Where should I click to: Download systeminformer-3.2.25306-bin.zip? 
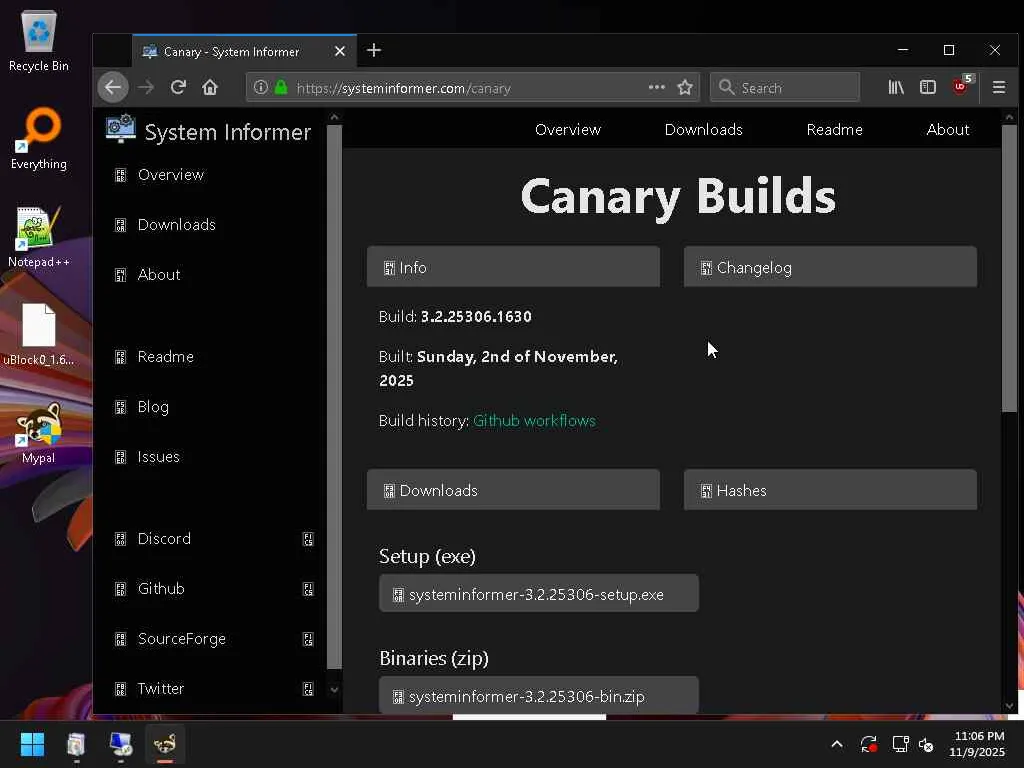pos(539,696)
